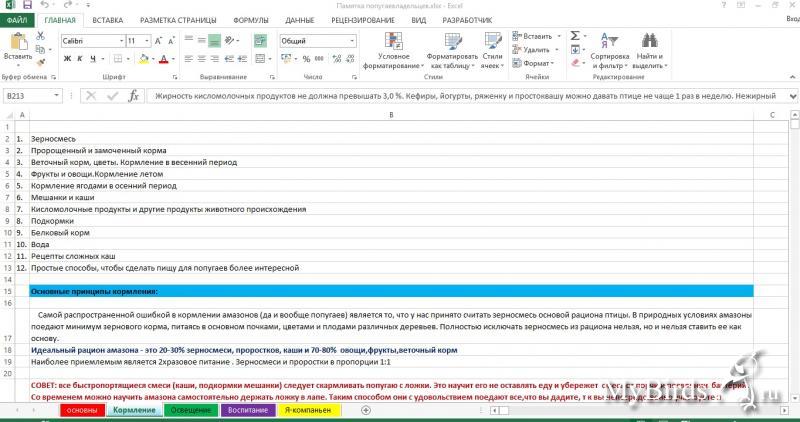Click the AutoSum sigma icon
800x422 pixels.
576,36
